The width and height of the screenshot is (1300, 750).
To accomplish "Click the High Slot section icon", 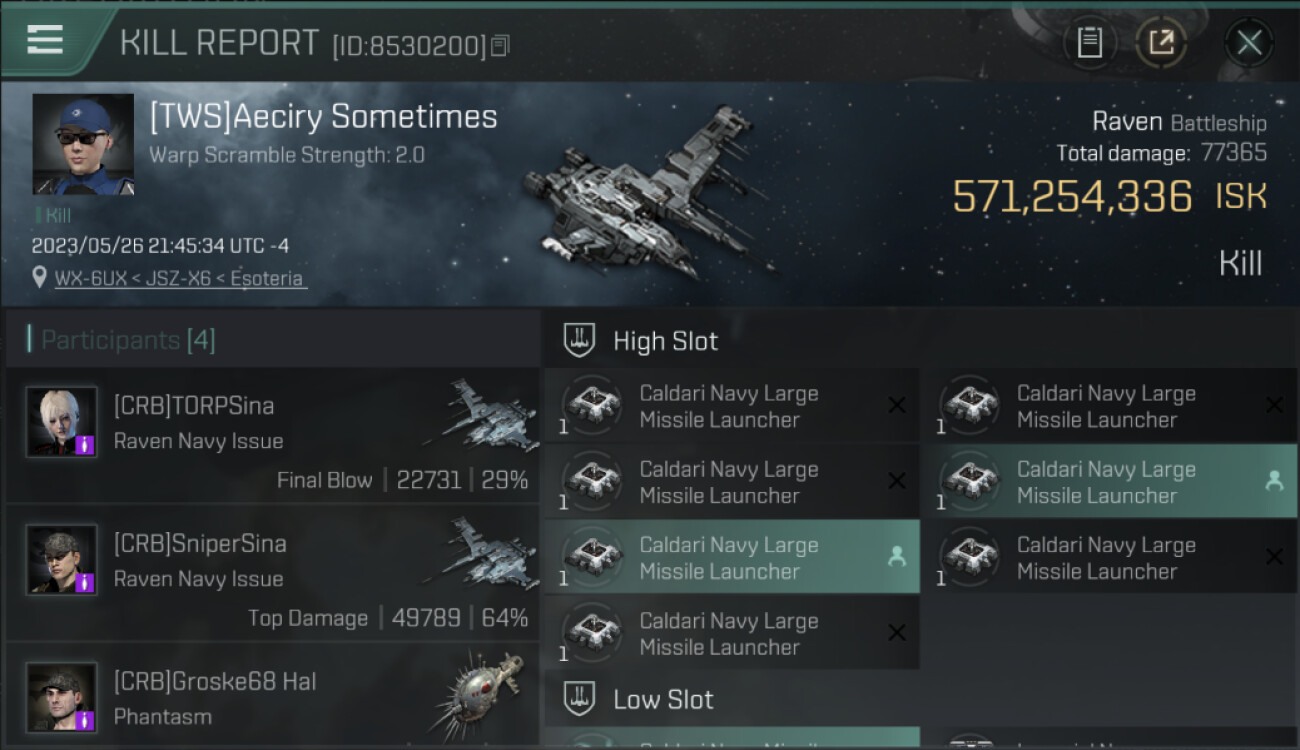I will [580, 341].
